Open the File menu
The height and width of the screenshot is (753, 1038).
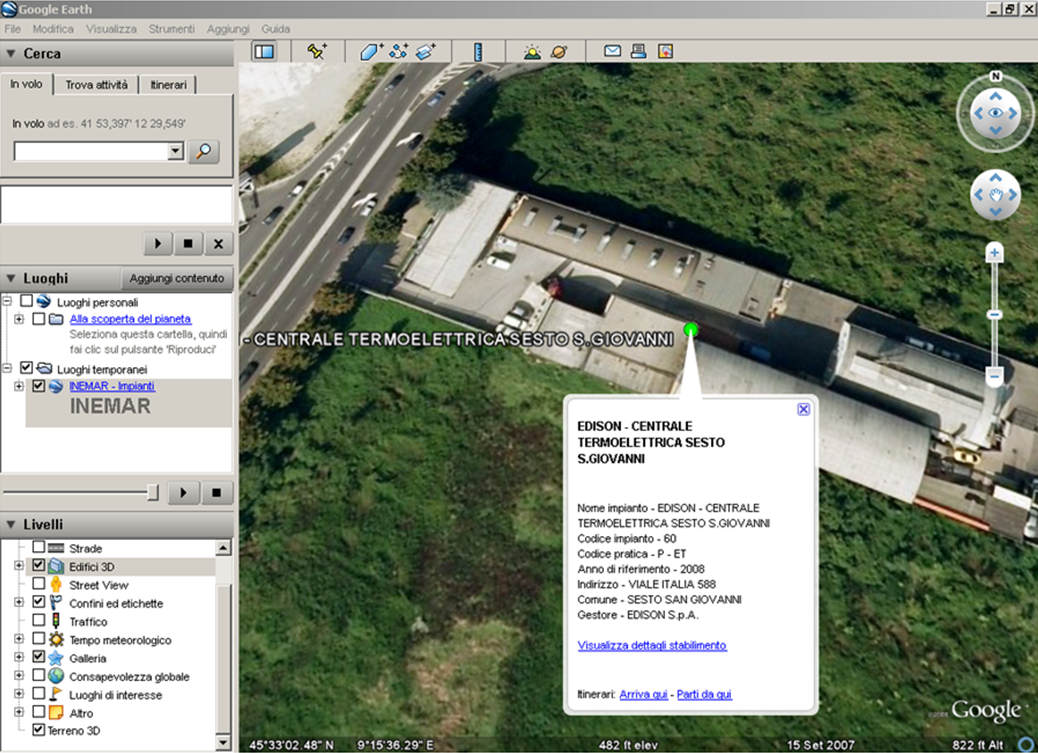point(13,29)
